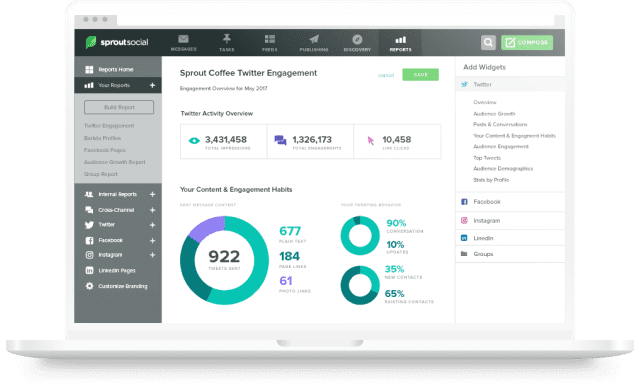Click the Cross-Channel chat icon
This screenshot has height=392, width=640.
pos(89,210)
